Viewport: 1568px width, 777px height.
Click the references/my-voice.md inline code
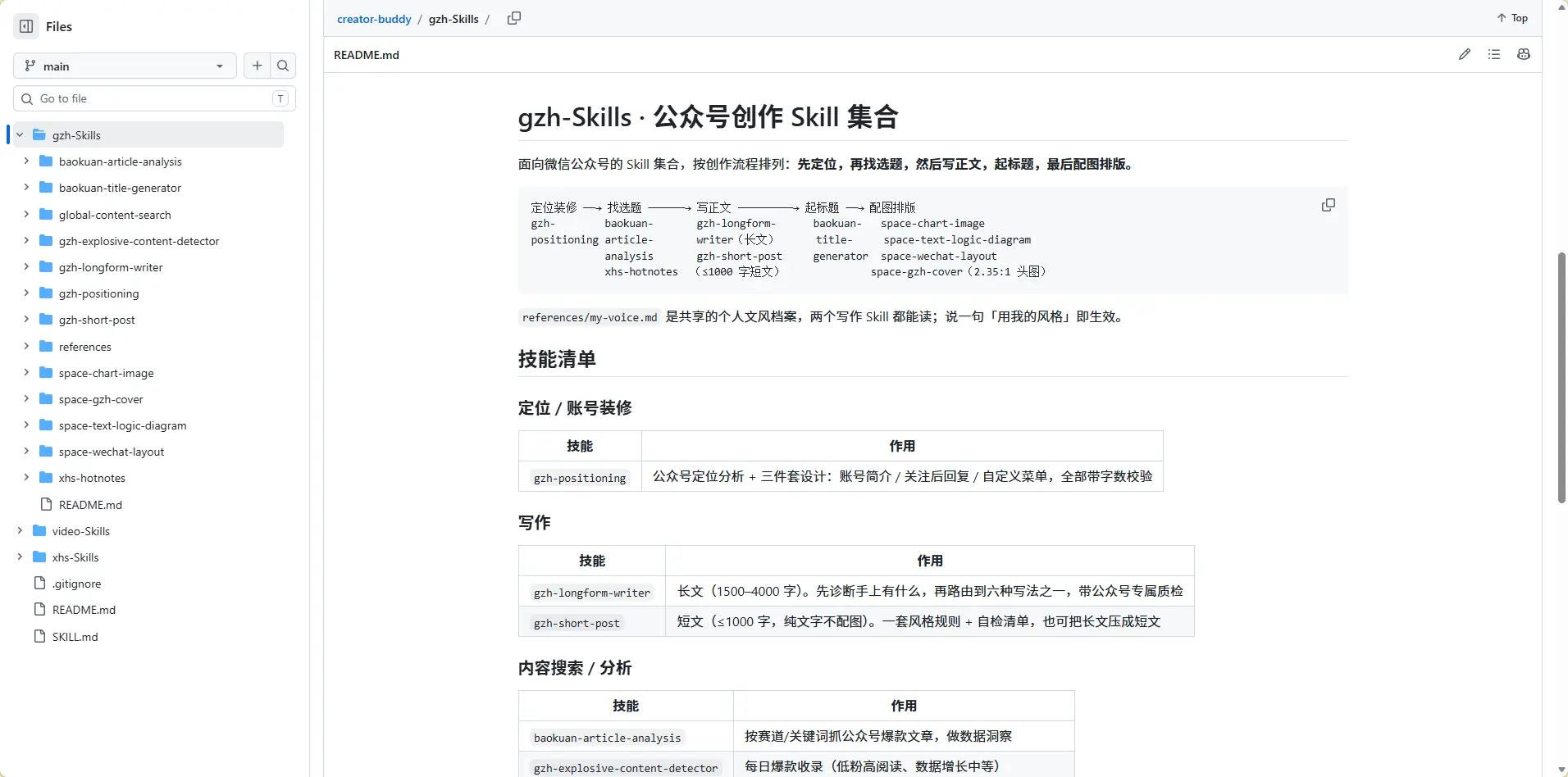590,317
